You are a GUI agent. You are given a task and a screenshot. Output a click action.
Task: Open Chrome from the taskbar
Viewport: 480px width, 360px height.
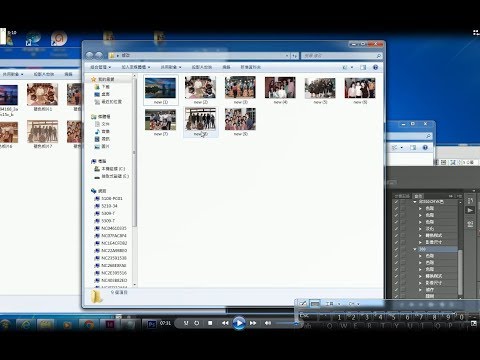(88, 324)
